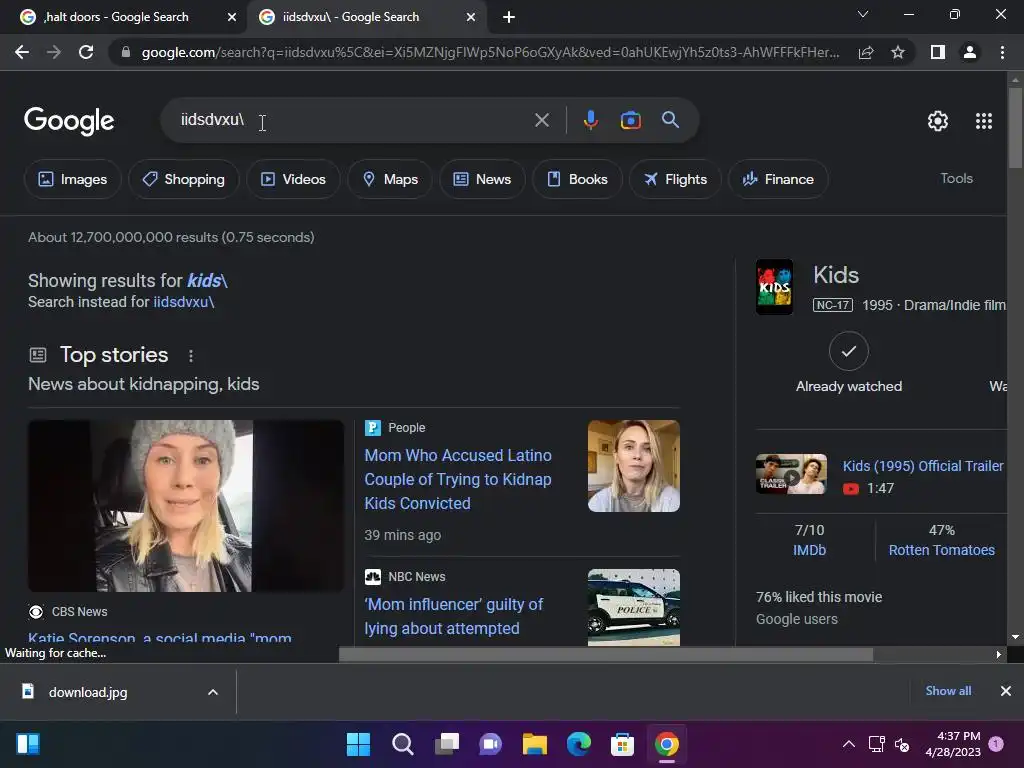Open Microsoft Store from taskbar
The image size is (1024, 768).
point(622,744)
